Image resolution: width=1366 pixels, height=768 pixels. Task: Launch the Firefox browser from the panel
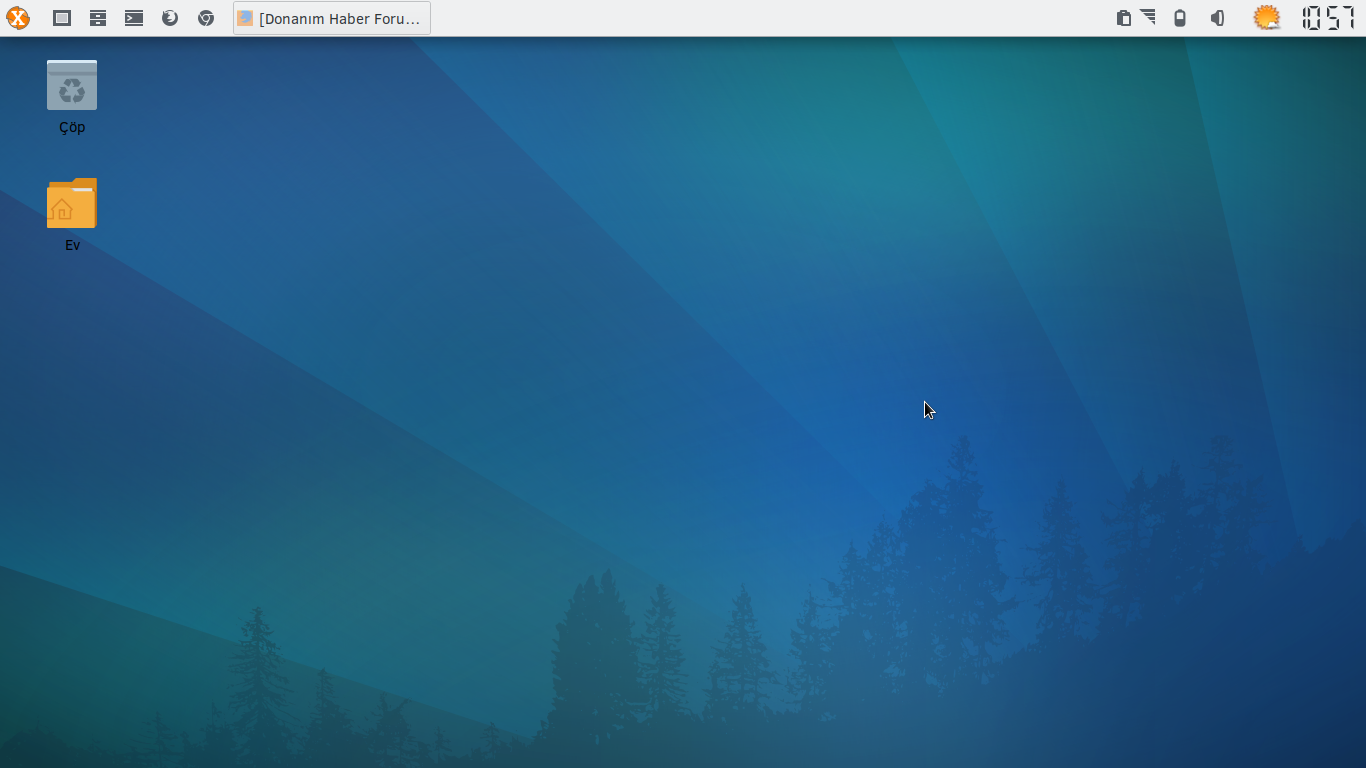click(x=170, y=18)
